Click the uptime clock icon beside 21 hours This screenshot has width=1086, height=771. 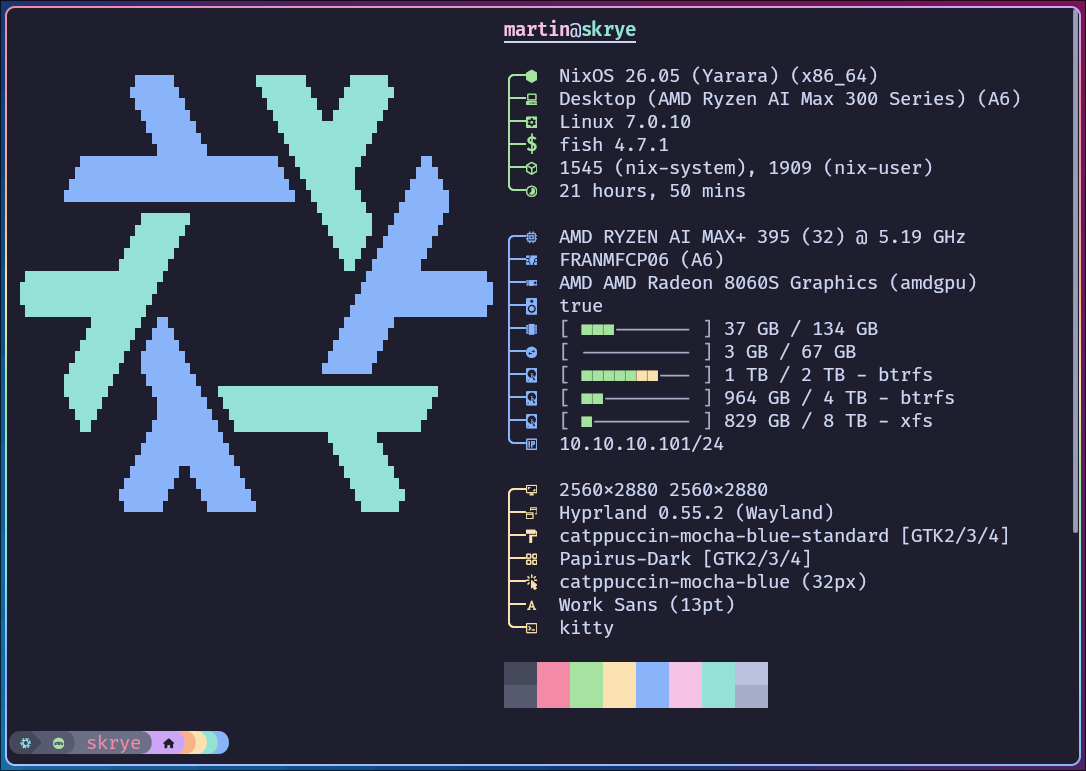coord(531,191)
